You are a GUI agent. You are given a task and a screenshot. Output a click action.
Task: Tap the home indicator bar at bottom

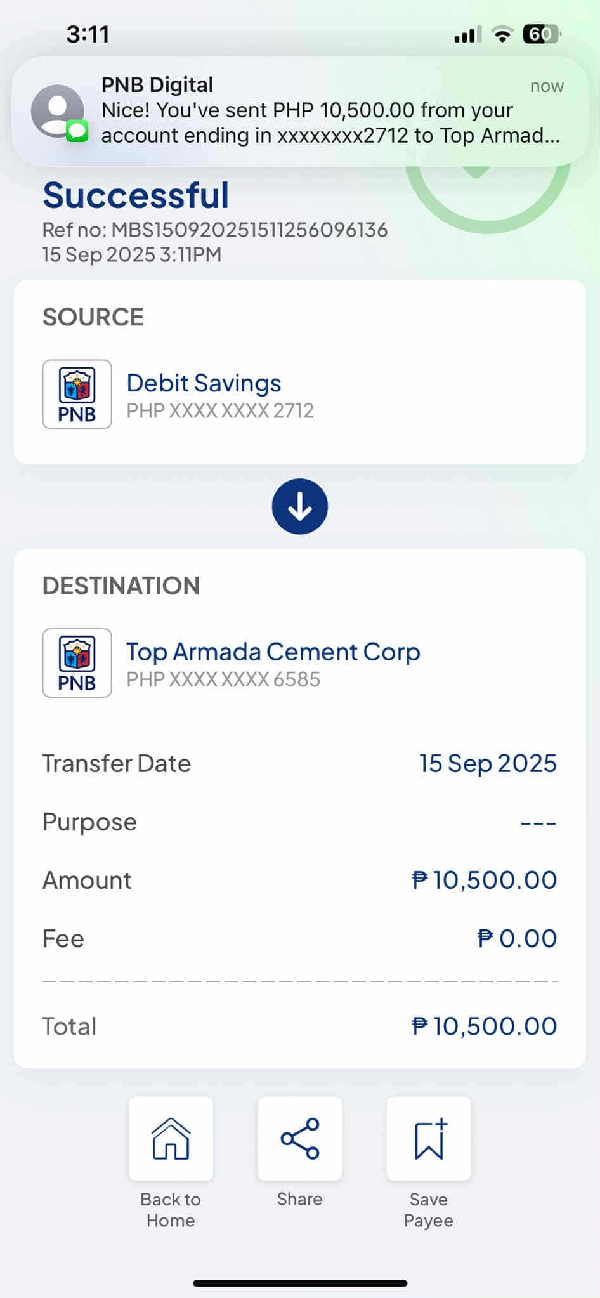(300, 1283)
